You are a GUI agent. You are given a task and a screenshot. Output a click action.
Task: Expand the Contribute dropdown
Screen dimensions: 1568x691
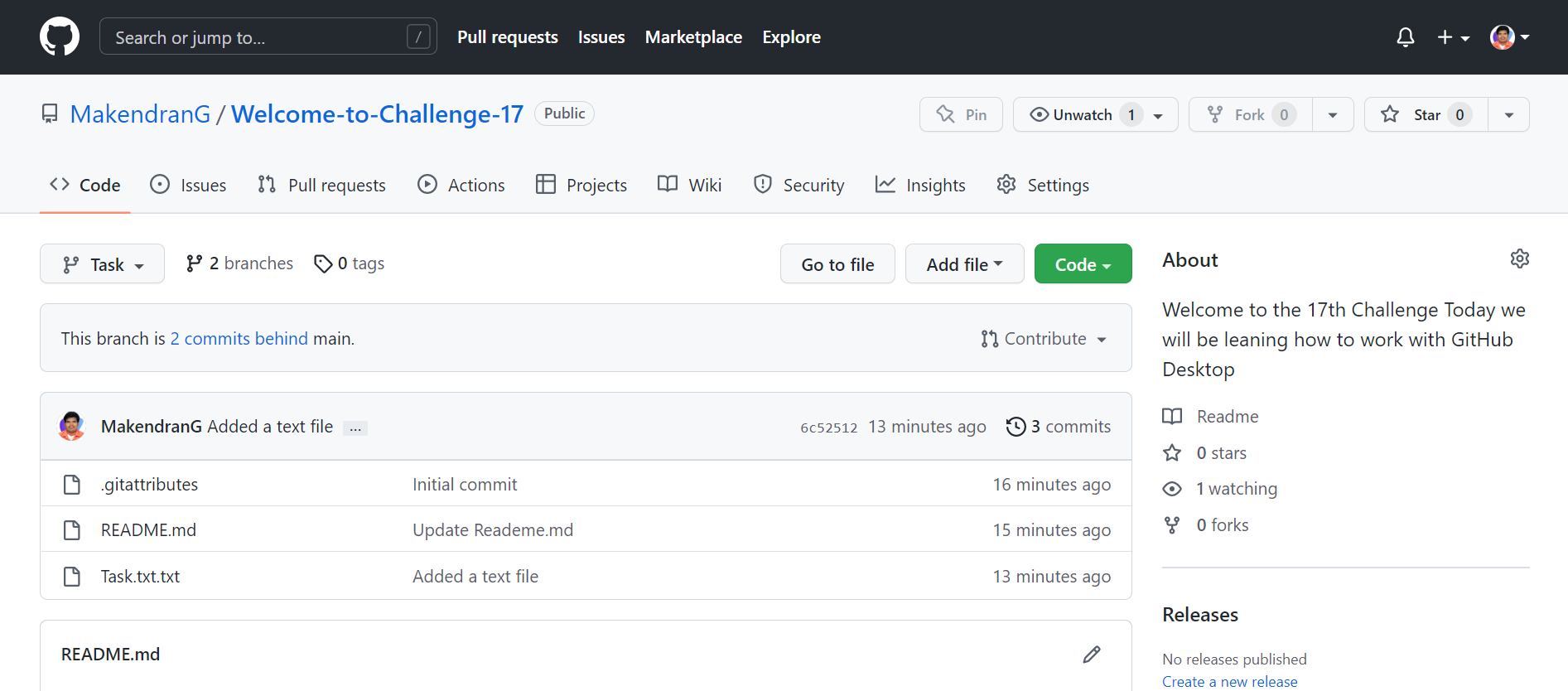(x=1044, y=339)
